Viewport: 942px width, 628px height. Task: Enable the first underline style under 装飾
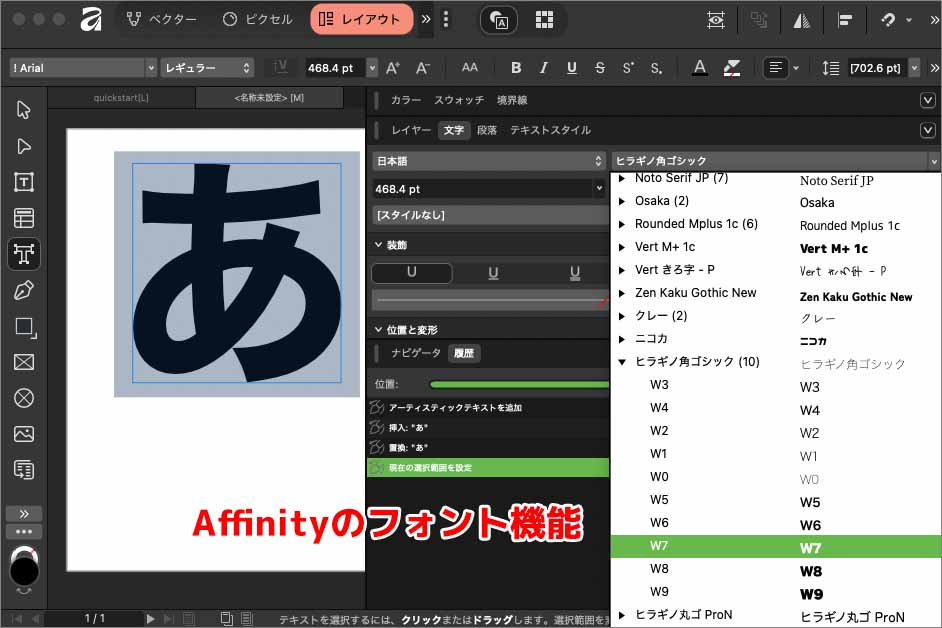pyautogui.click(x=411, y=272)
